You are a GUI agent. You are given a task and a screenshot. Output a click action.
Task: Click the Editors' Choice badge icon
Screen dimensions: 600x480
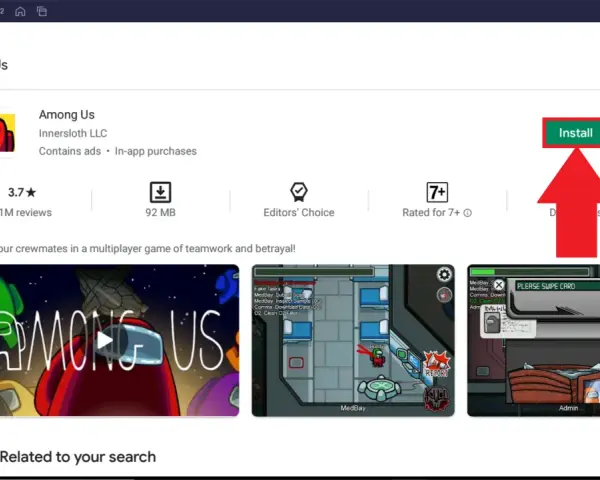298,192
